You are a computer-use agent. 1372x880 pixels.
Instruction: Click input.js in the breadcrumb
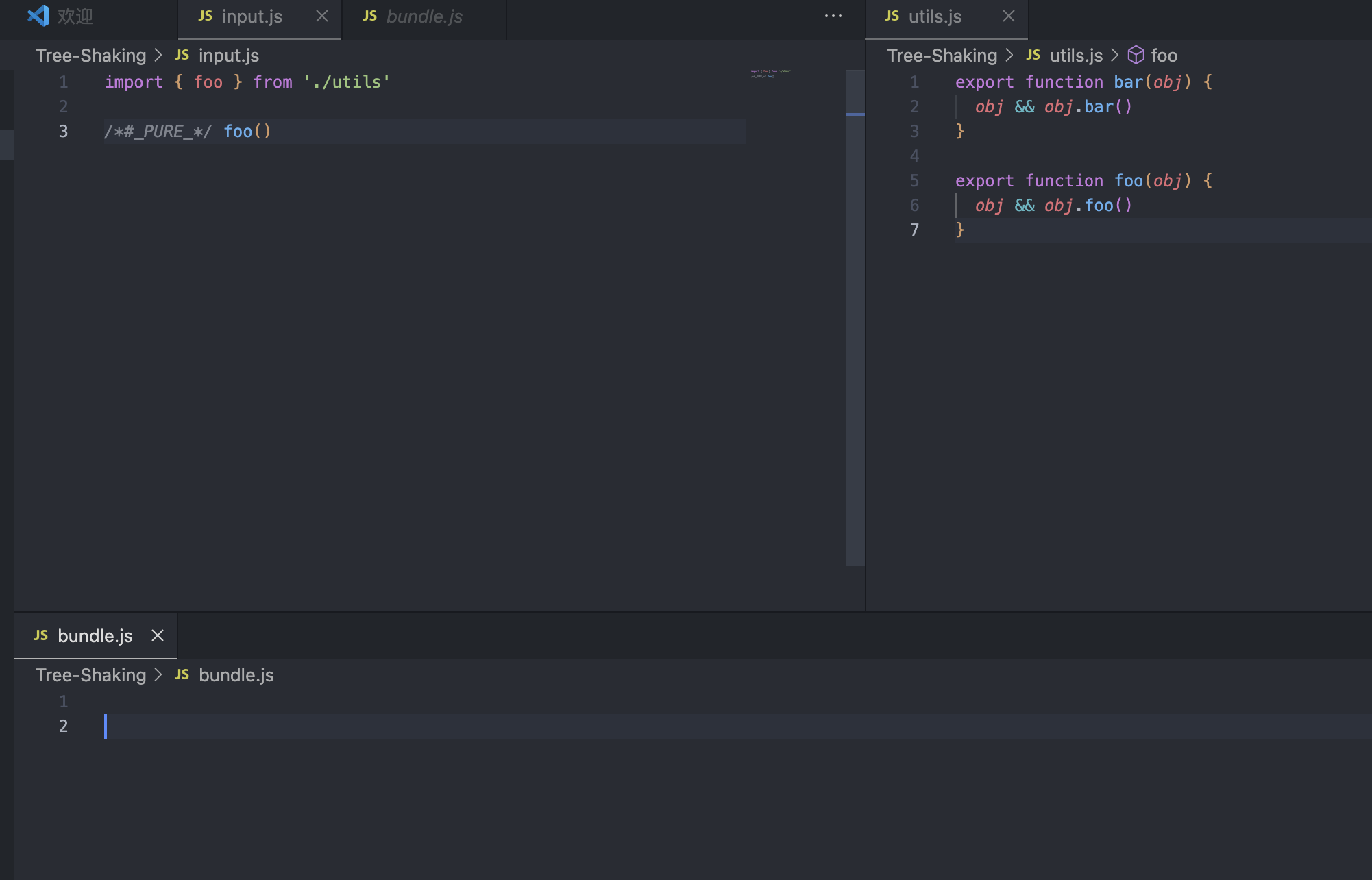pyautogui.click(x=229, y=56)
